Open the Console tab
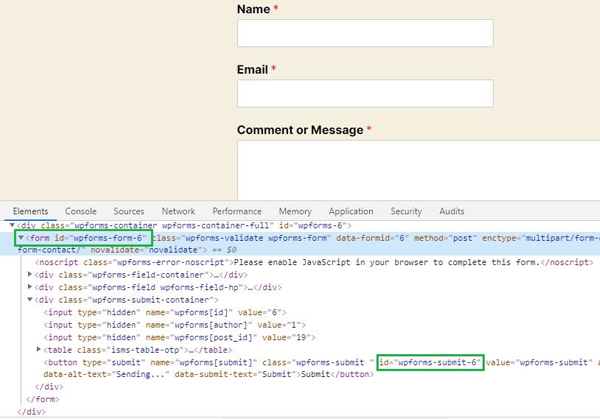 [x=81, y=211]
